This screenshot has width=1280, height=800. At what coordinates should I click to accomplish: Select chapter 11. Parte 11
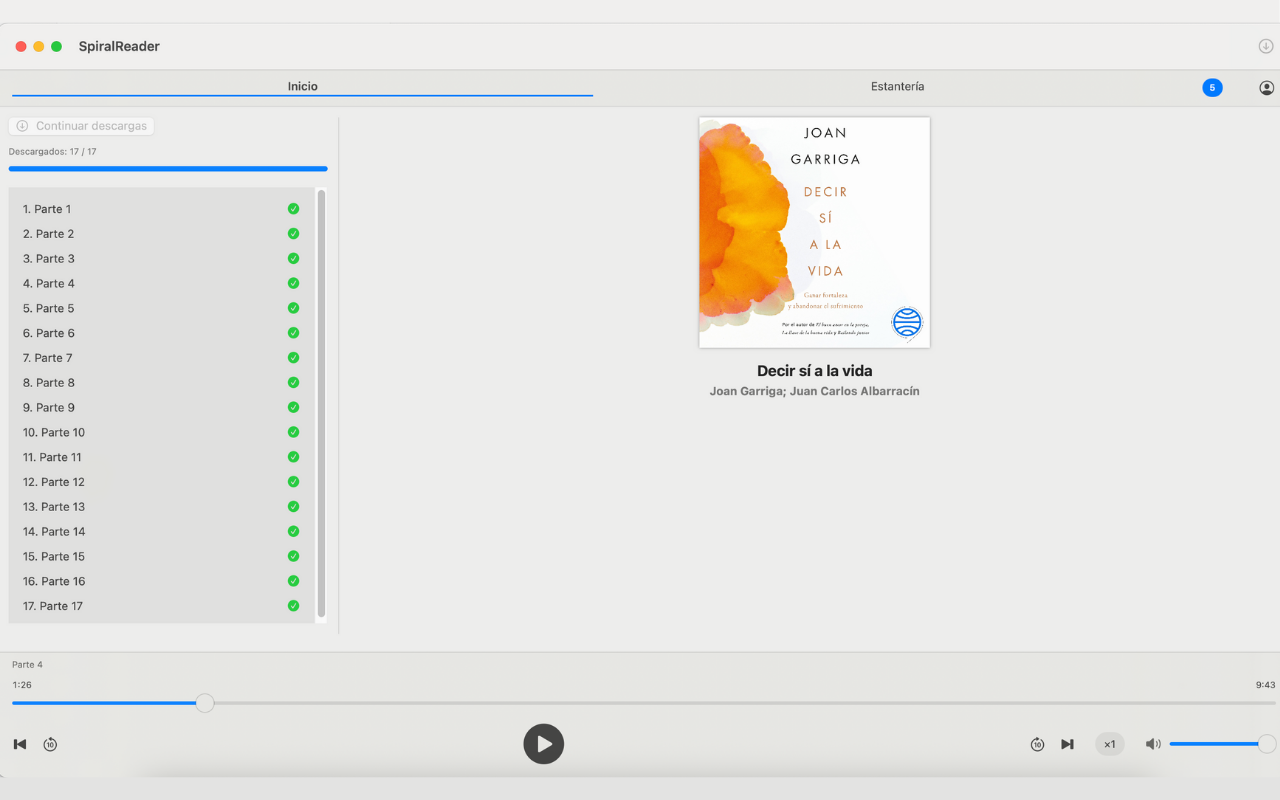[x=162, y=457]
